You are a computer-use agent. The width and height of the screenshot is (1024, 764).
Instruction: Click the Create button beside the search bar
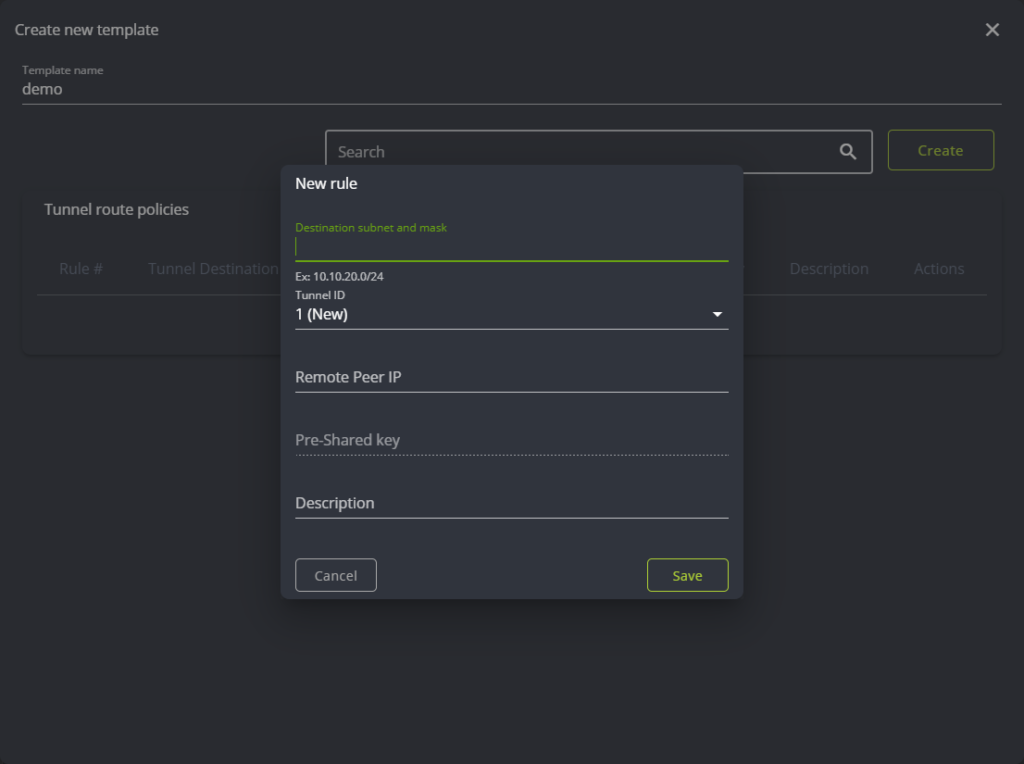click(x=939, y=149)
